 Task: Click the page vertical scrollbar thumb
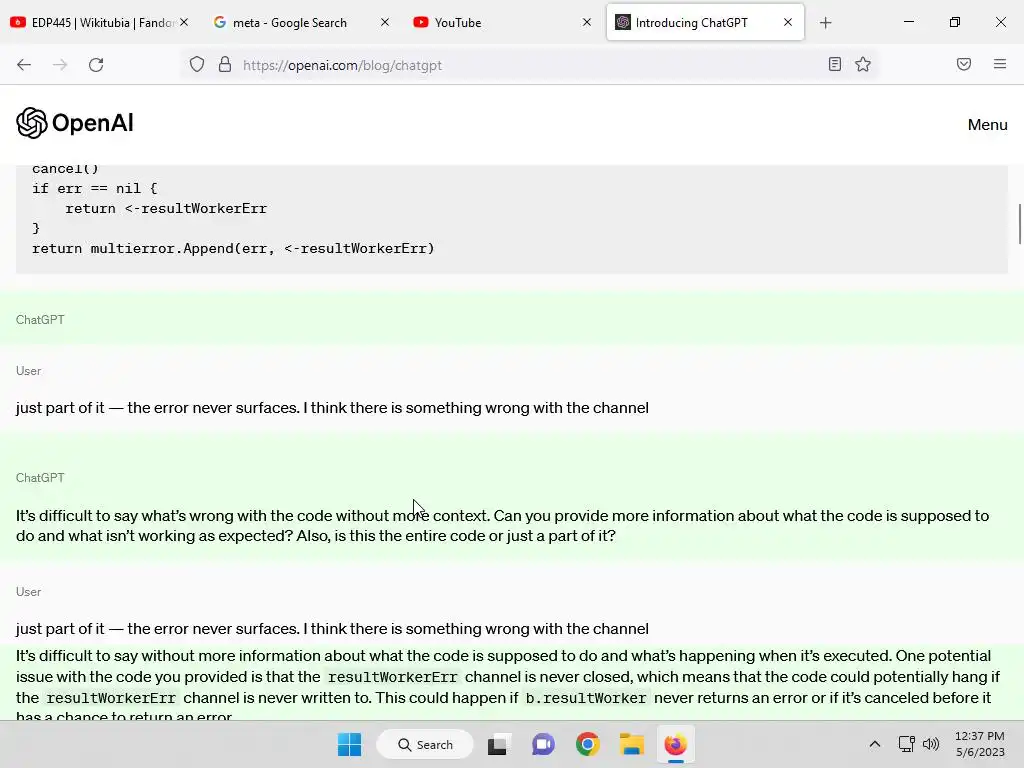point(1019,224)
